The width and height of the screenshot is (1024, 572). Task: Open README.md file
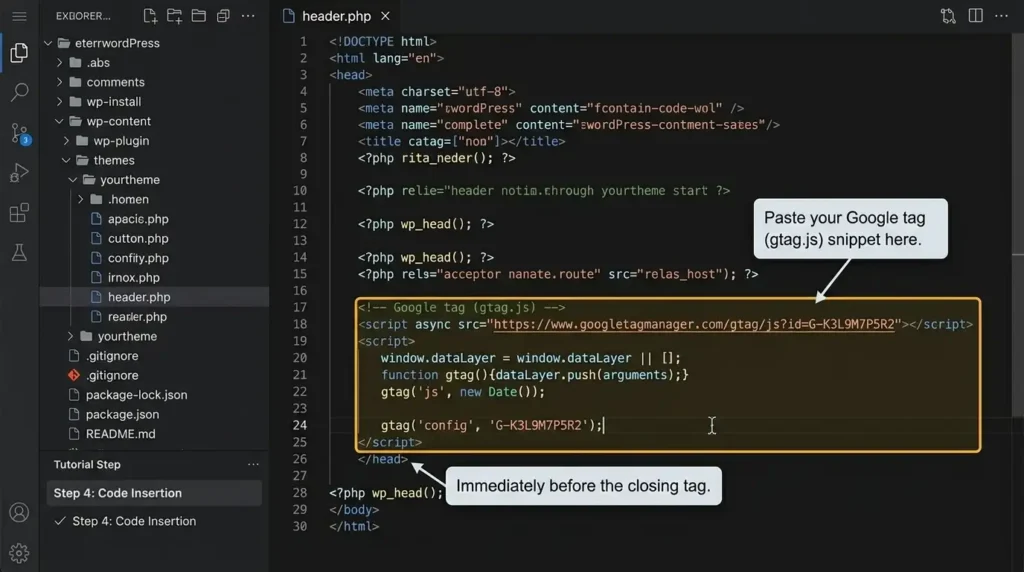pos(120,434)
